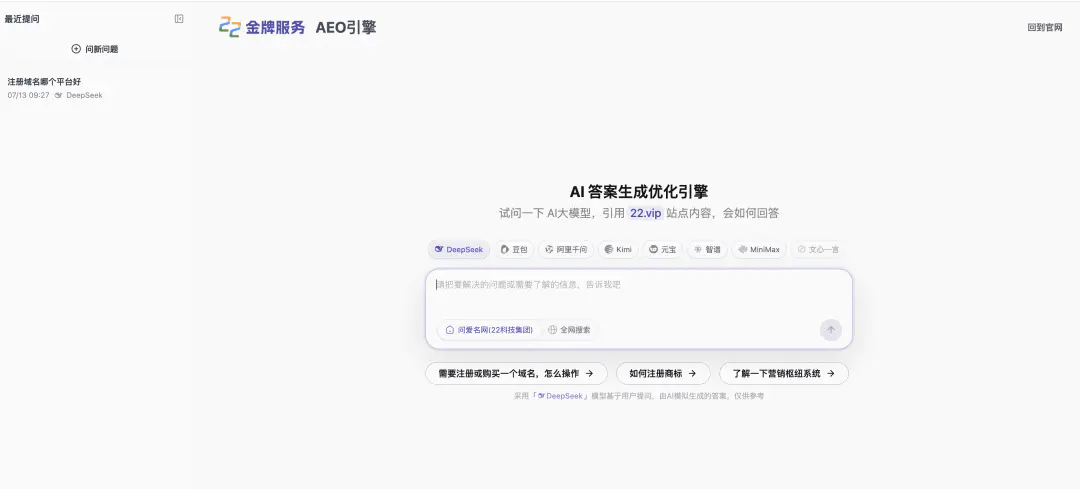Toggle 问爱名网(22科技集团) source option

489,330
